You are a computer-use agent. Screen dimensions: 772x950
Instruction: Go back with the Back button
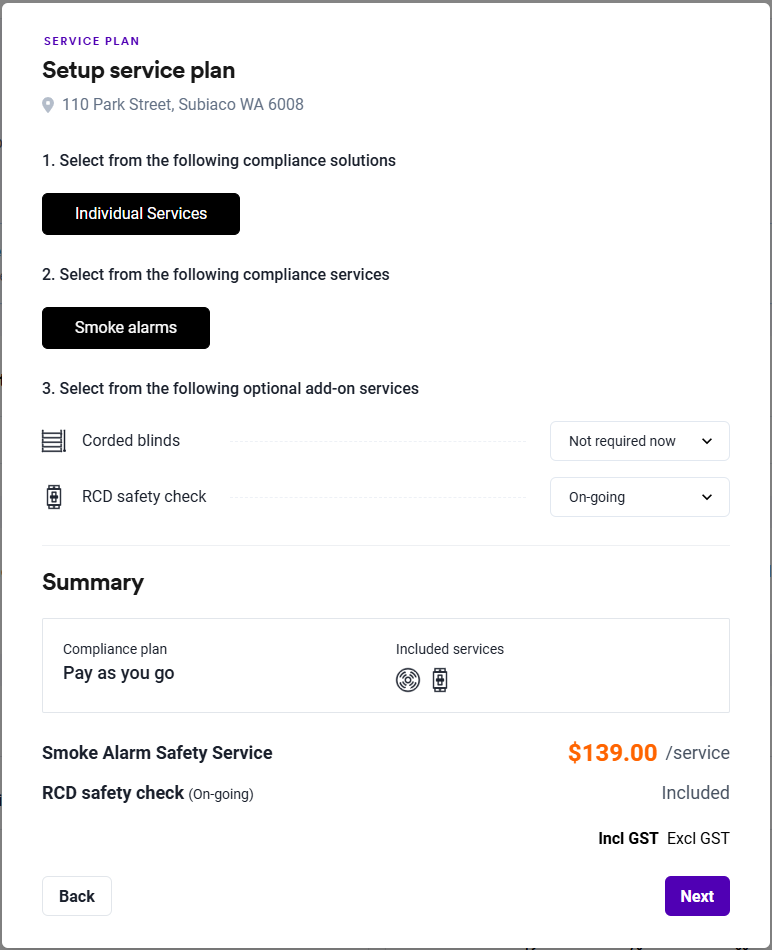[x=77, y=896]
